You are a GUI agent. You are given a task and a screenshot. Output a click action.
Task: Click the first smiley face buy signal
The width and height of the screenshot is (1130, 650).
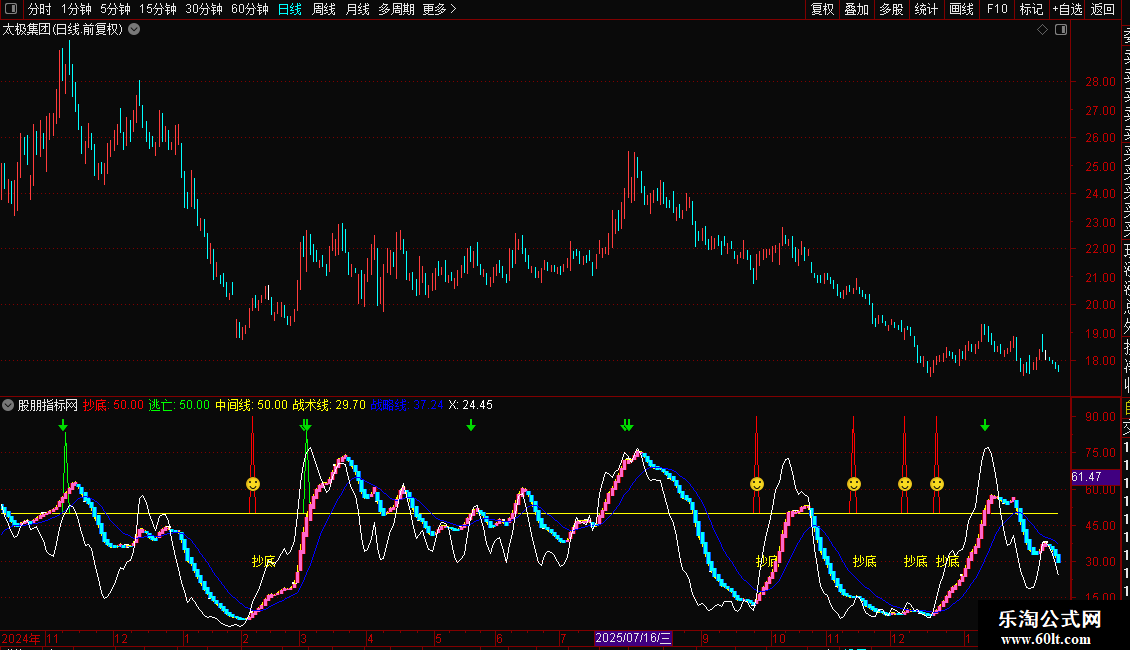coord(253,484)
